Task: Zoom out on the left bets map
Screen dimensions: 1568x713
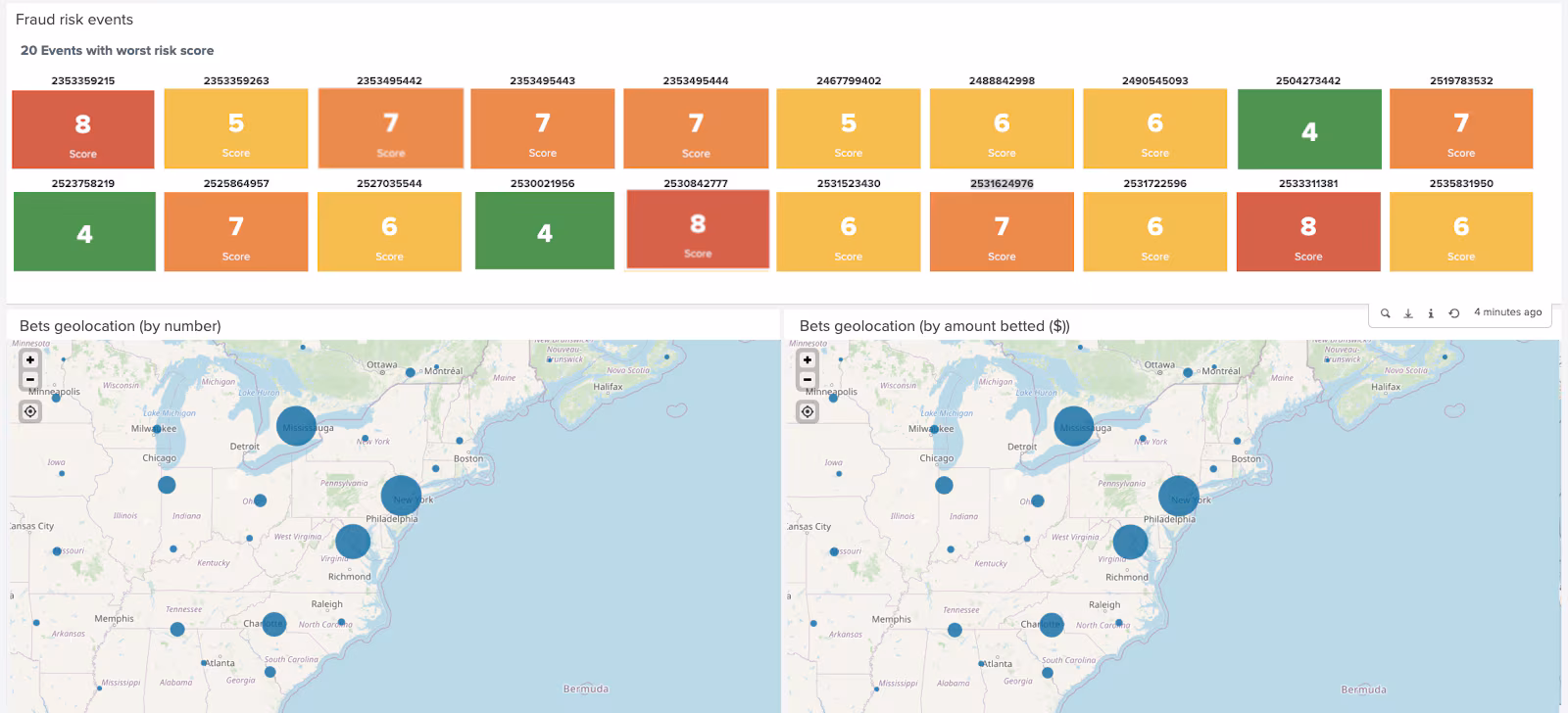Action: (x=30, y=379)
